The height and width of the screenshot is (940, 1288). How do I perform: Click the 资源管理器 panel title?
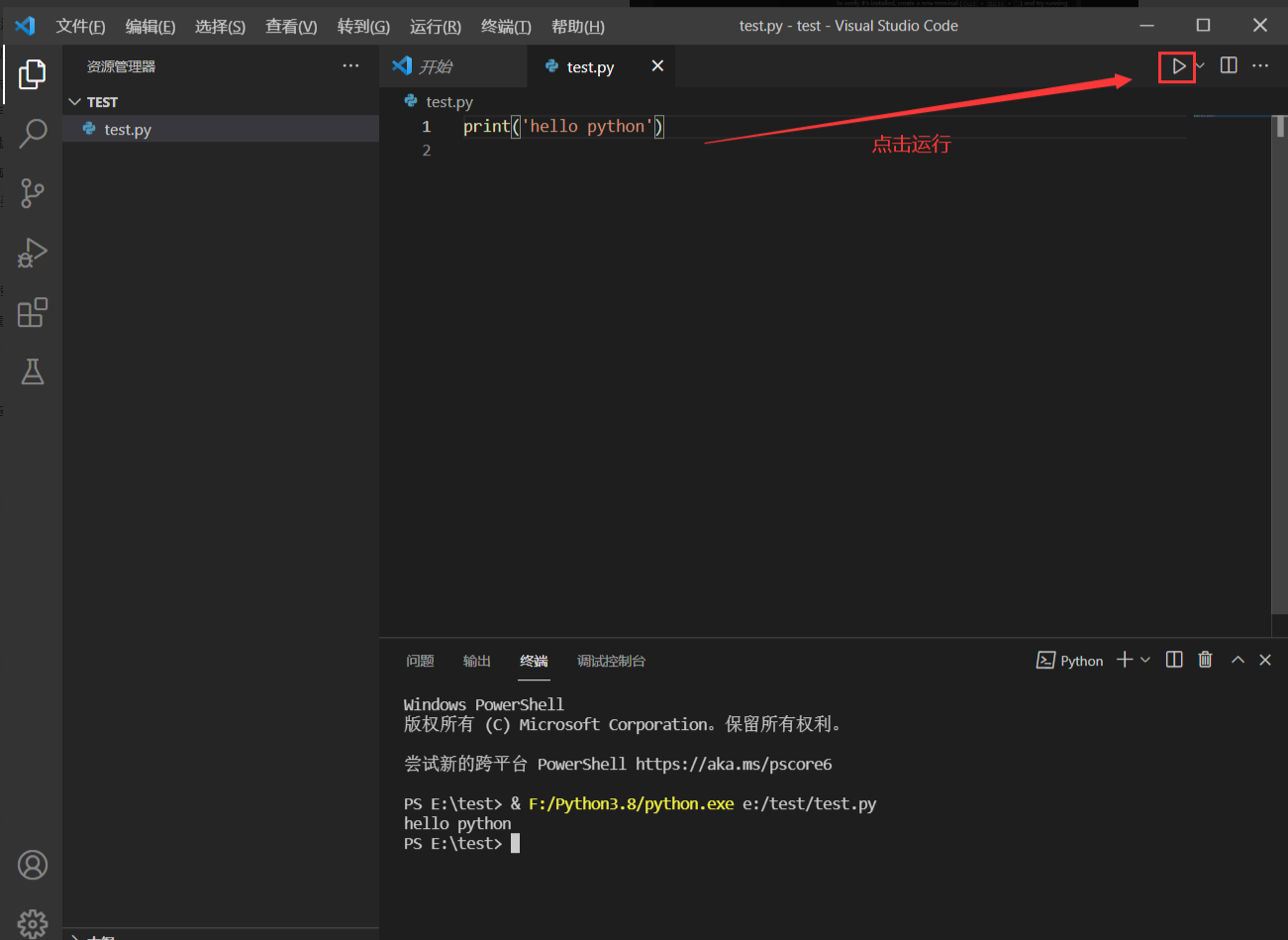tap(121, 66)
